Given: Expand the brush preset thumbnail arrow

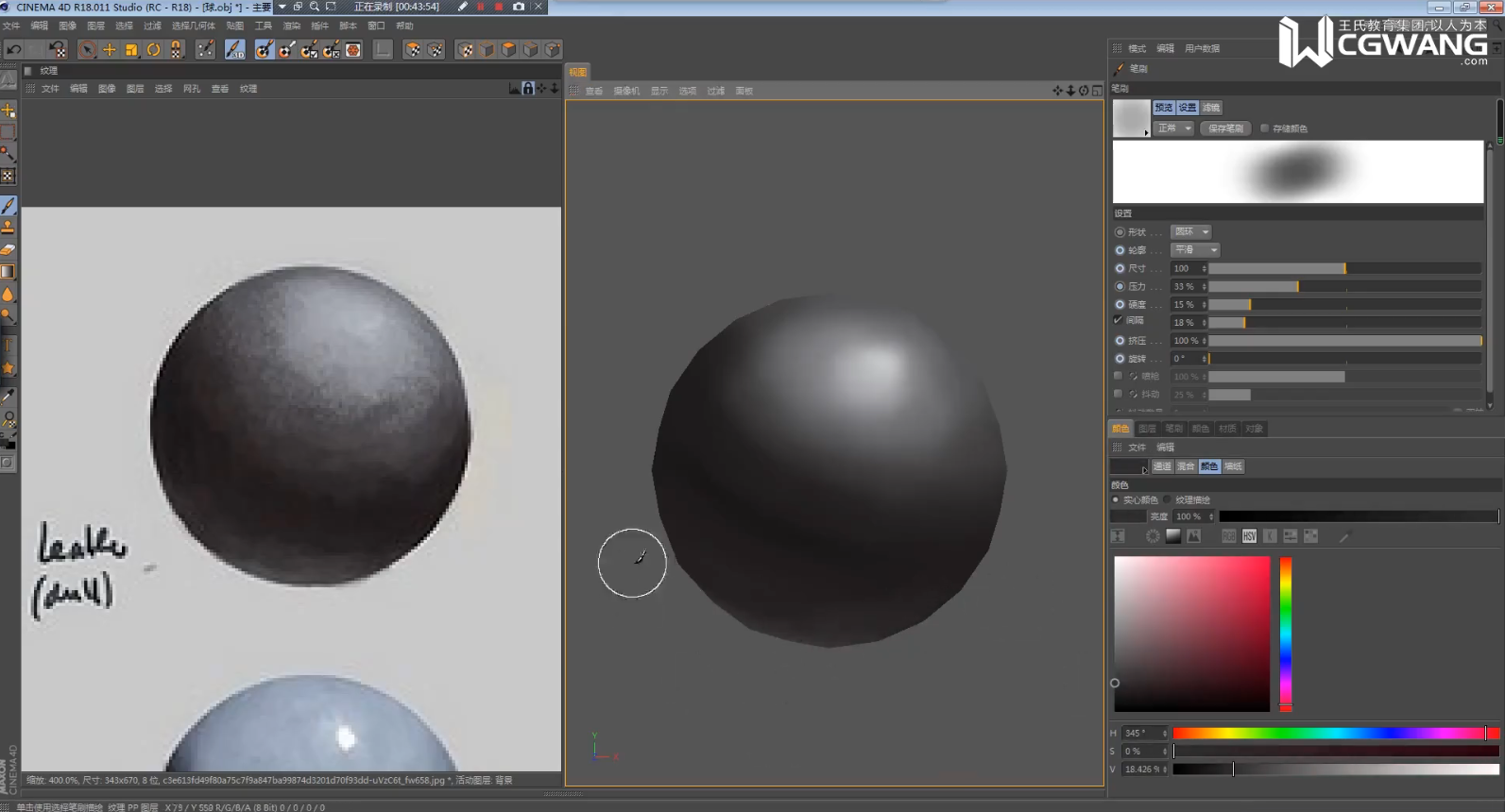Looking at the screenshot, I should pyautogui.click(x=1146, y=133).
